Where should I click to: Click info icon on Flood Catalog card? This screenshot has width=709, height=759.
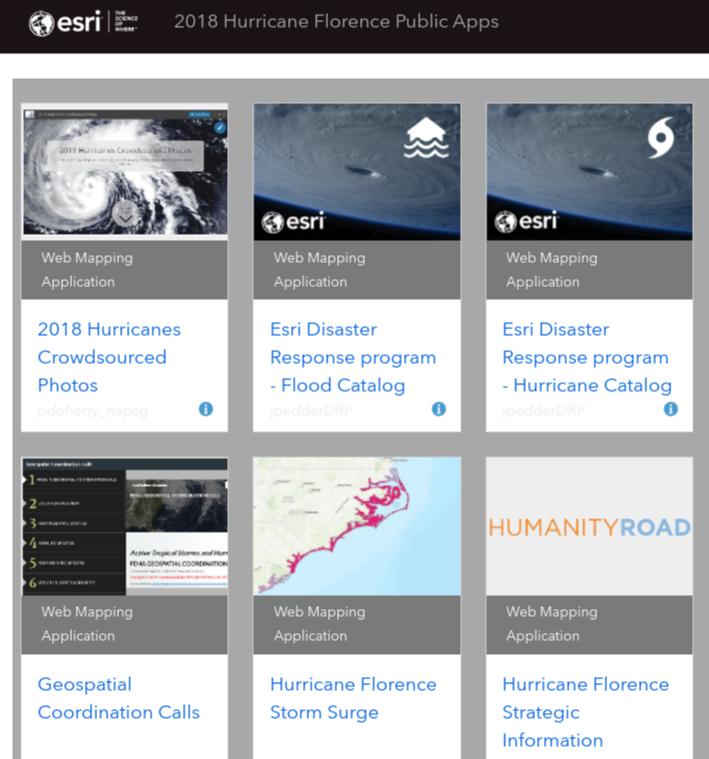coord(438,409)
